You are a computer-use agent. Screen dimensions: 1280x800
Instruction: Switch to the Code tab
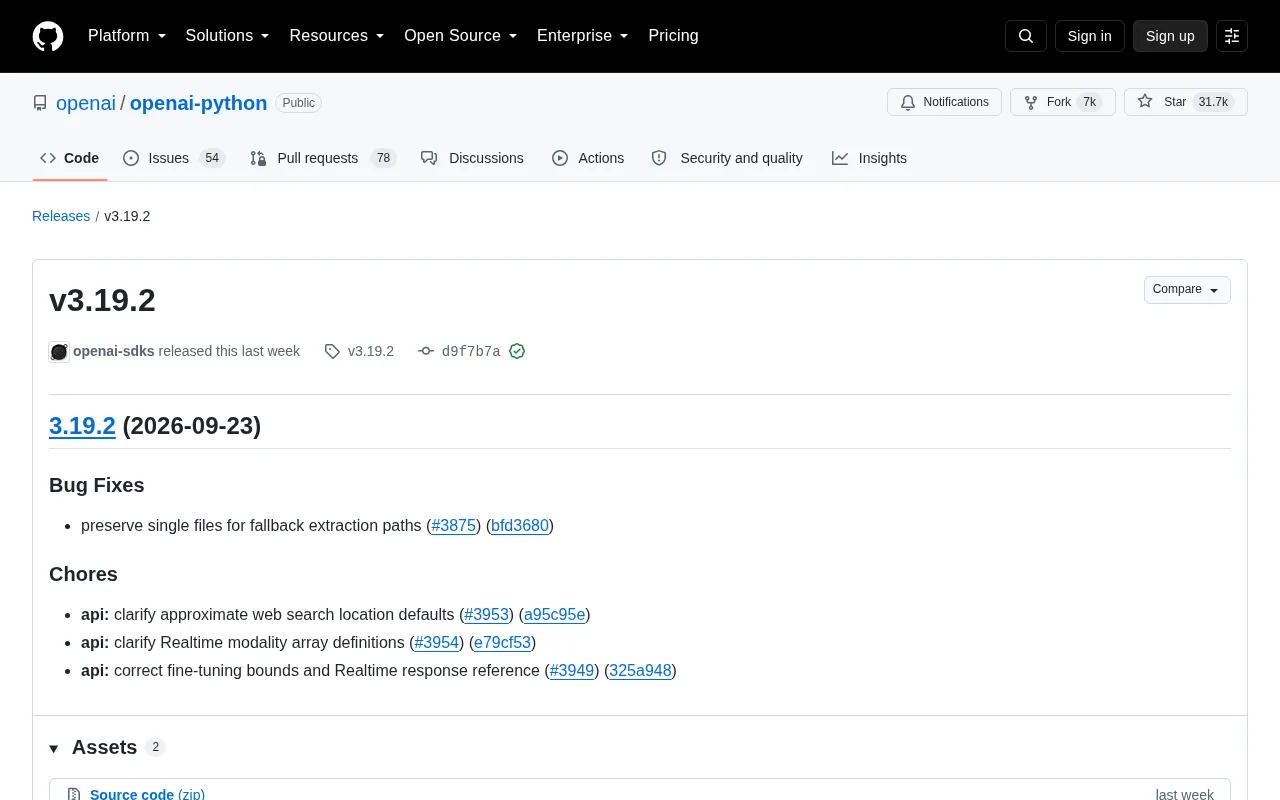click(70, 158)
